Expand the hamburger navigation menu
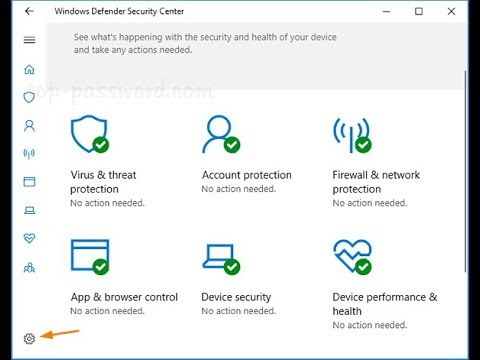 29,40
